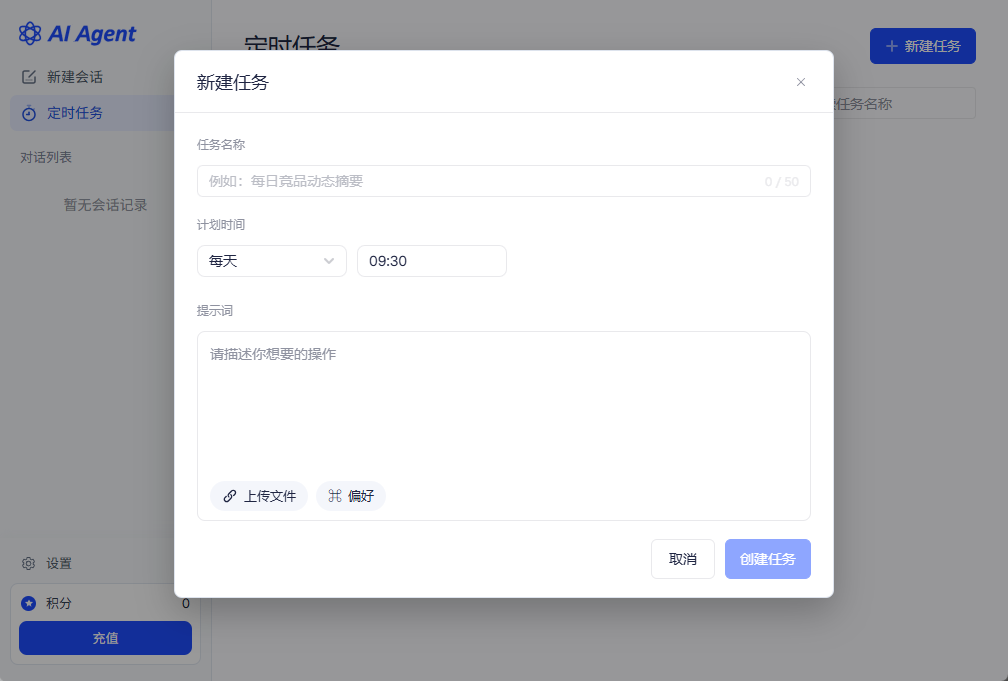Select 新建会话 in the sidebar

click(x=92, y=77)
